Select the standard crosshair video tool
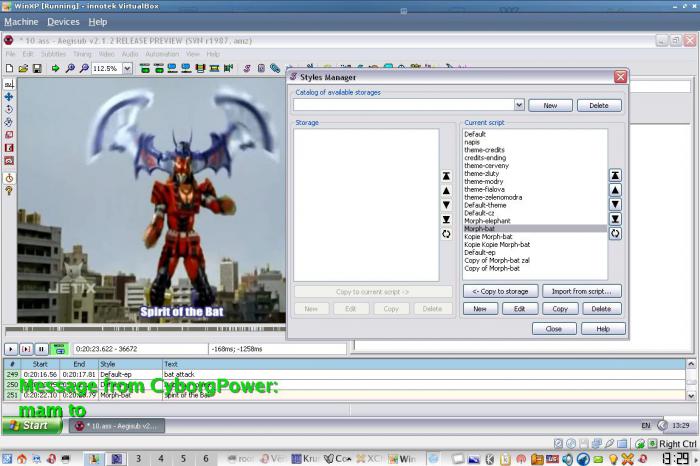The image size is (700, 466). pyautogui.click(x=9, y=84)
